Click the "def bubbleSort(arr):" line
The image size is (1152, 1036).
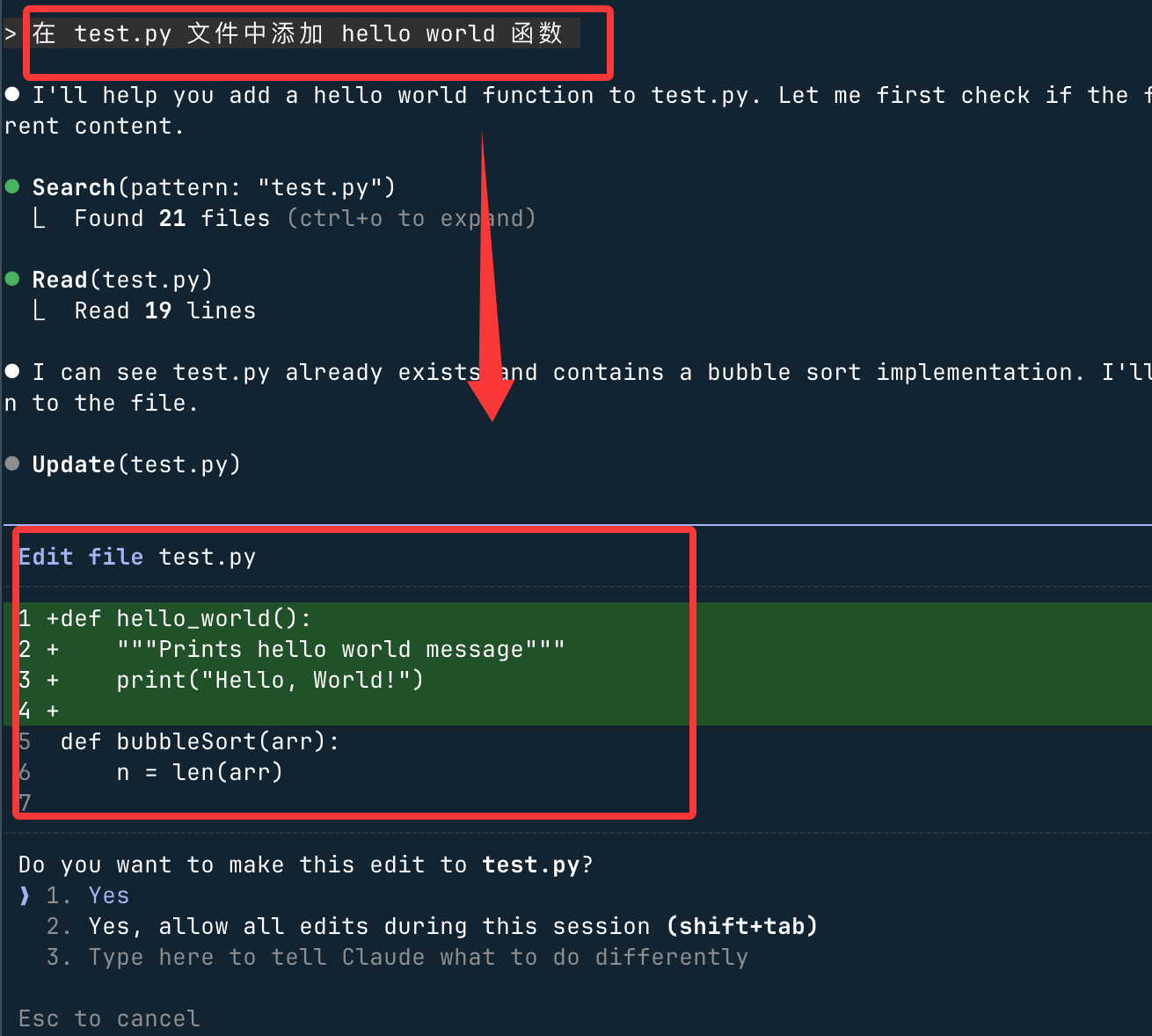pos(200,741)
